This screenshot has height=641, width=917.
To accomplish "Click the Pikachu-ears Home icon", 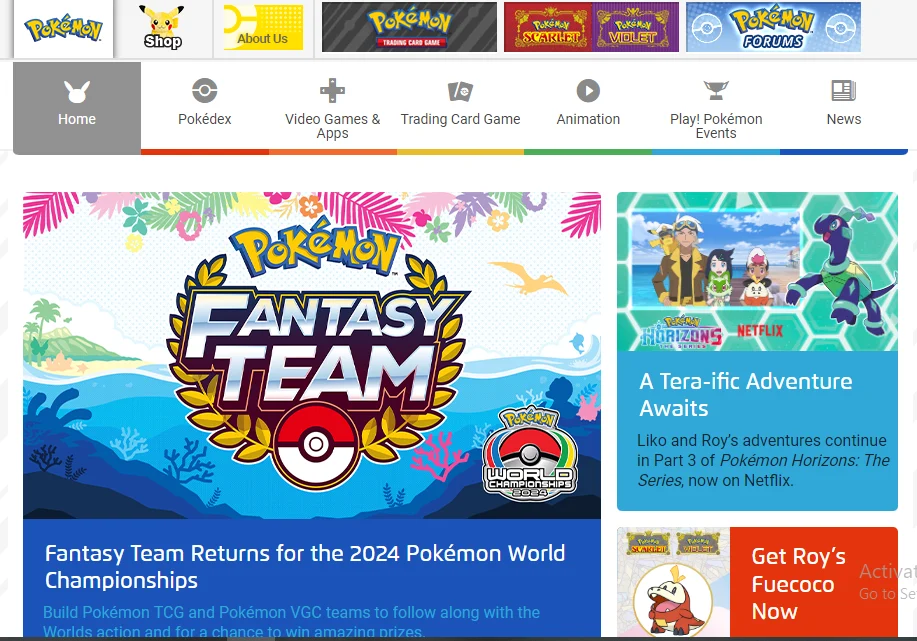I will pos(77,92).
